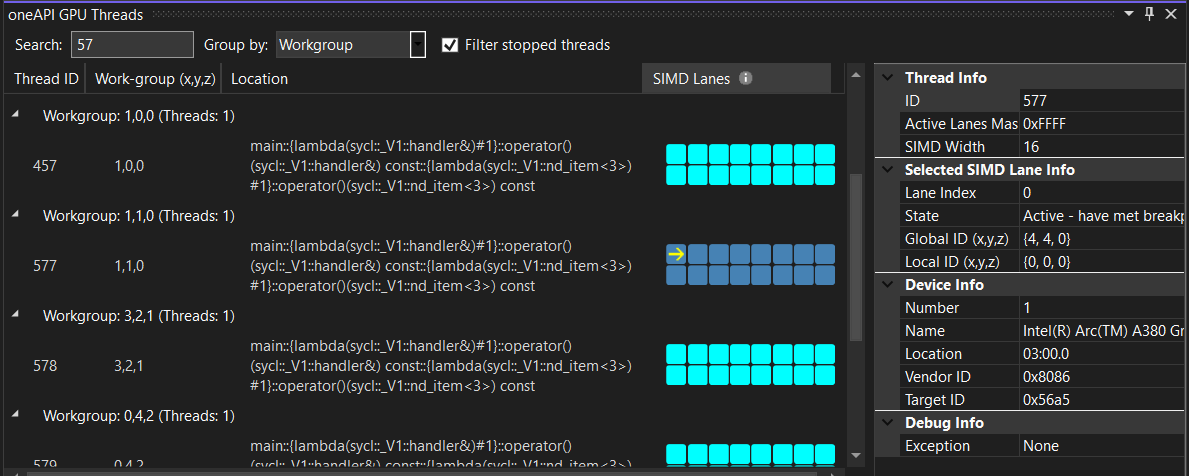Click the SIMD Lanes info icon

pyautogui.click(x=746, y=78)
